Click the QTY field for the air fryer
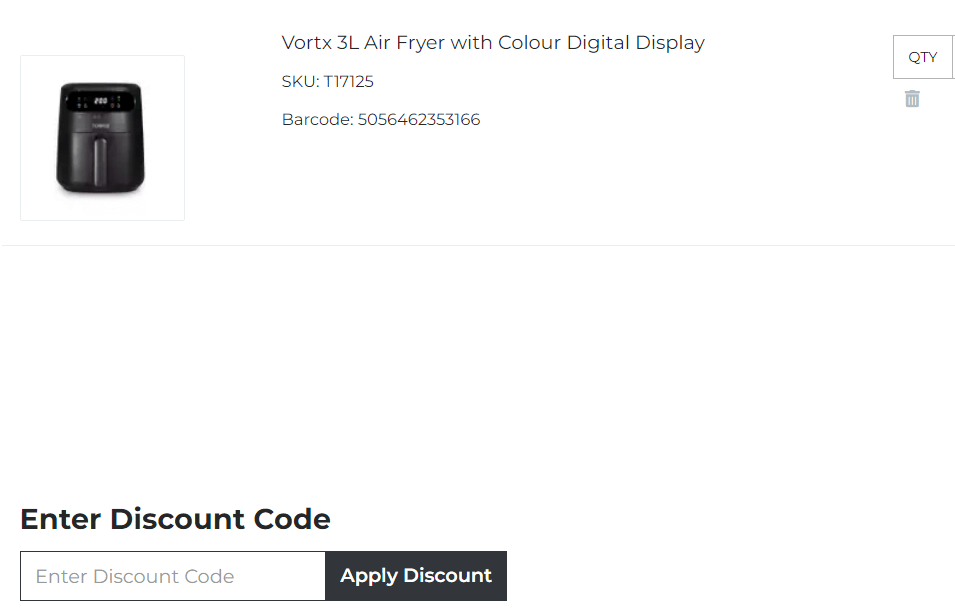This screenshot has width=955, height=616. (922, 57)
